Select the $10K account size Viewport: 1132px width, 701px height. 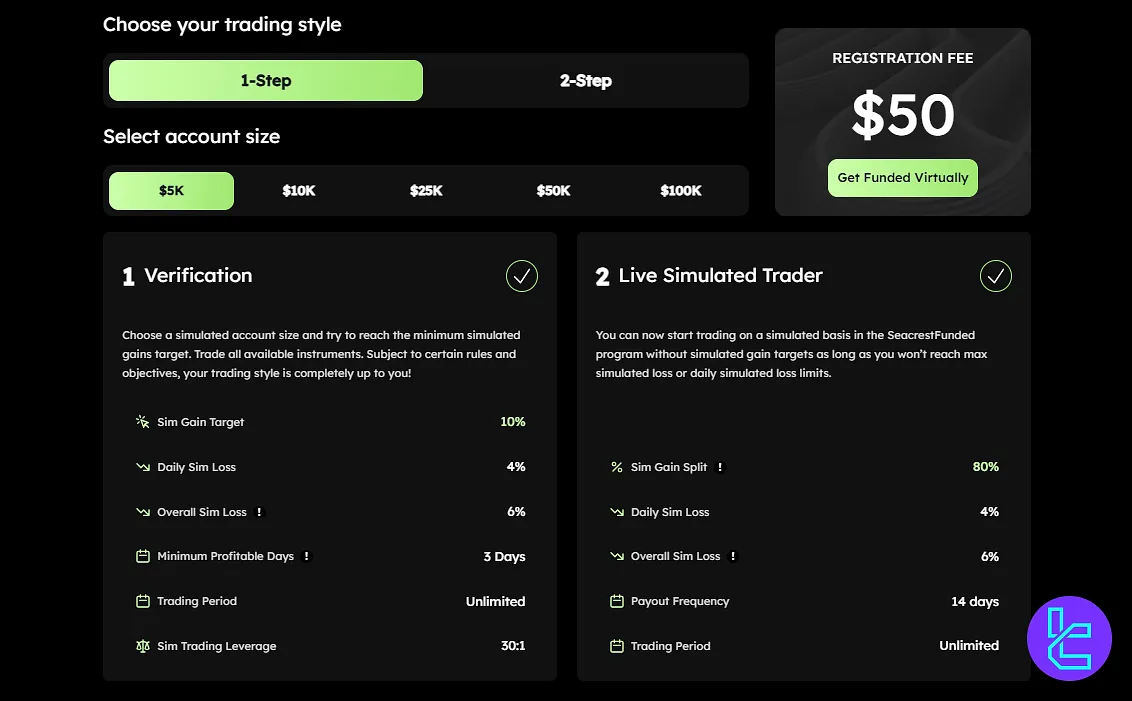[299, 191]
